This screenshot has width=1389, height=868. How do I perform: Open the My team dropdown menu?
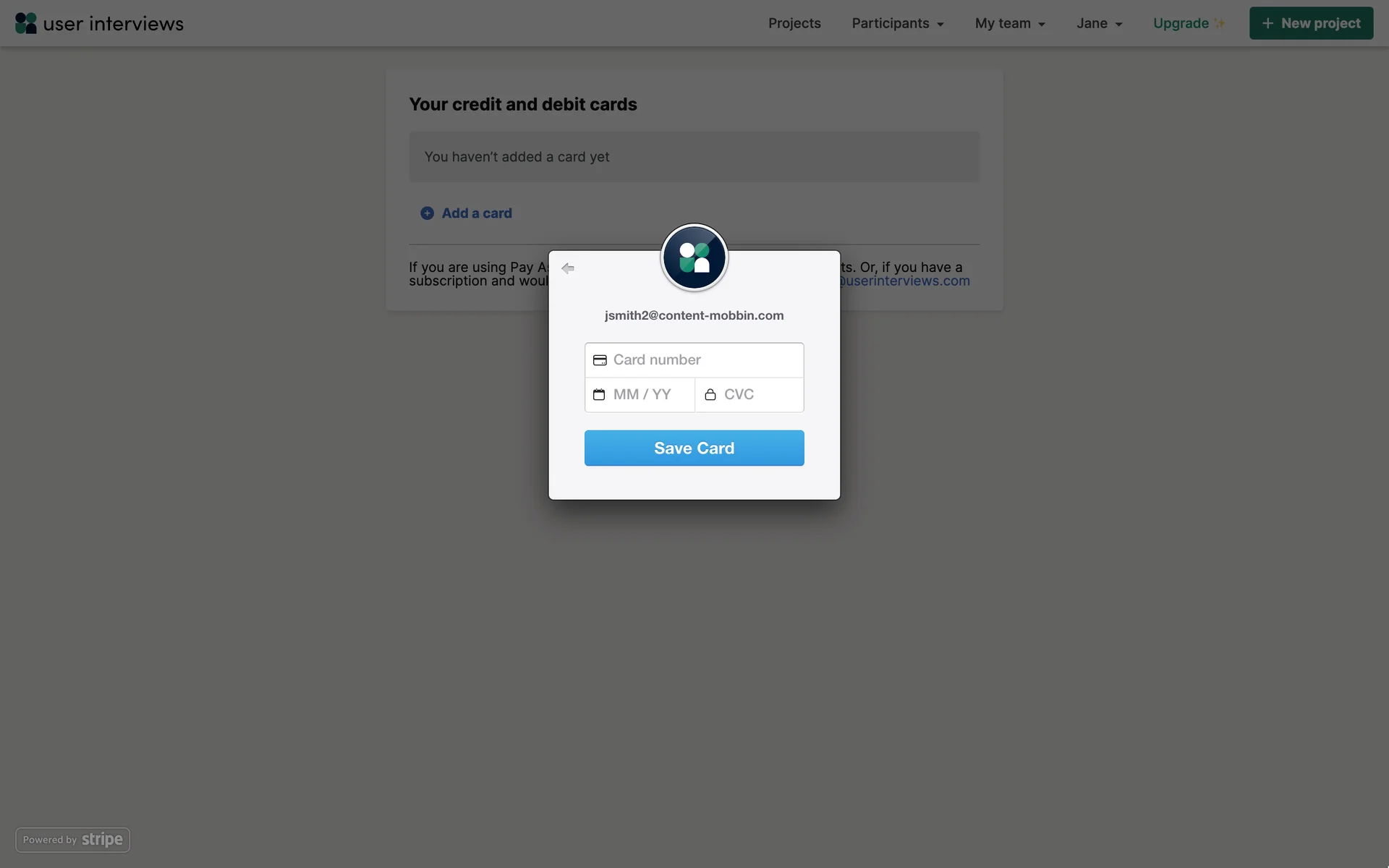1010,23
